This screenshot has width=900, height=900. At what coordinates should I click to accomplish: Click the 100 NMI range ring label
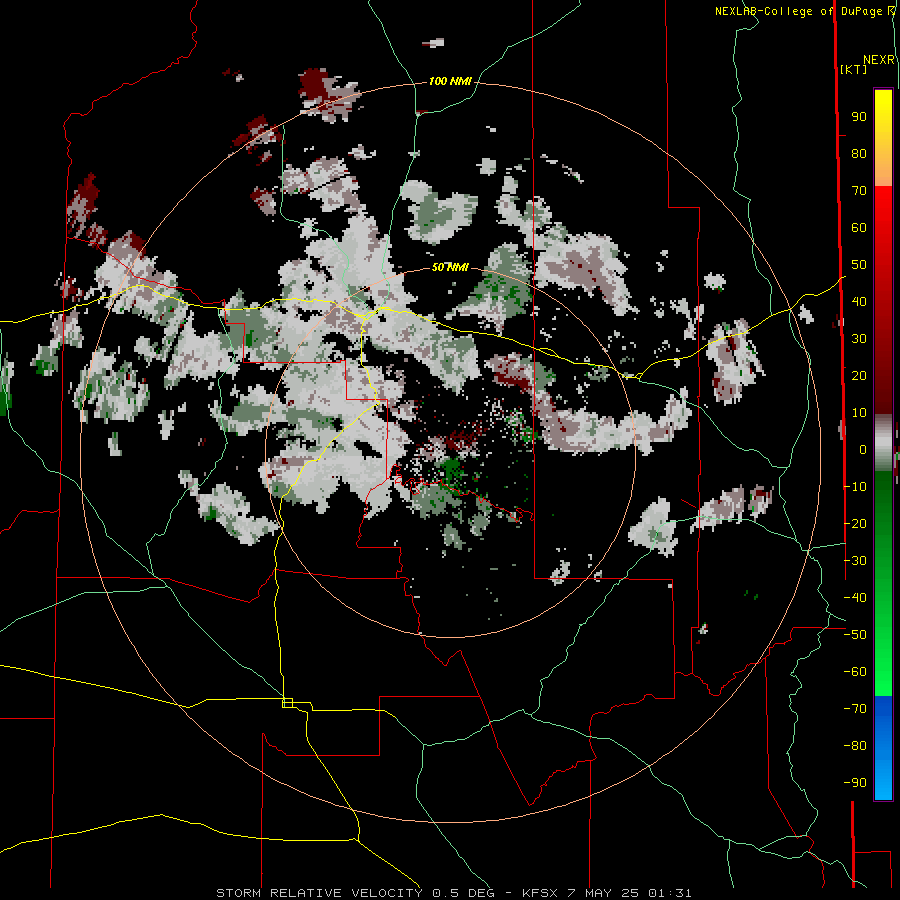tap(450, 81)
